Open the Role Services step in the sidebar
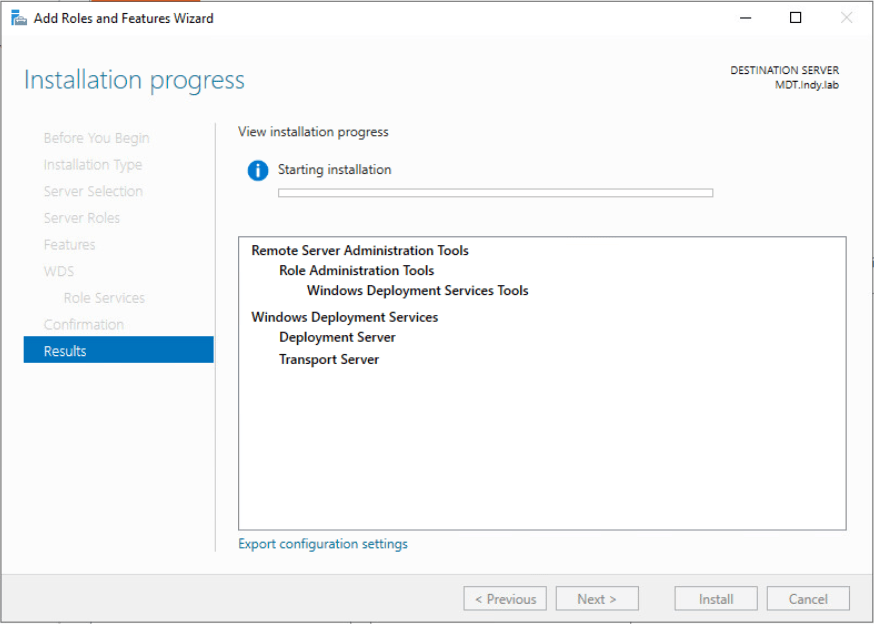This screenshot has width=874, height=624. coord(104,298)
